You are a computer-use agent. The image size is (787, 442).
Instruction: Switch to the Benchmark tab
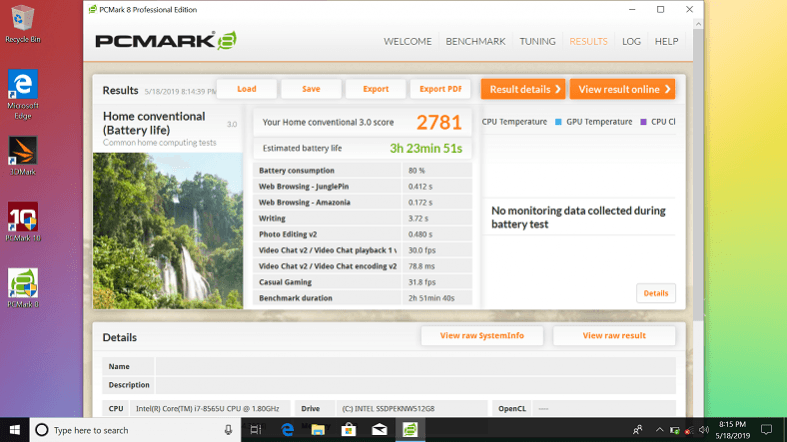[x=475, y=41]
